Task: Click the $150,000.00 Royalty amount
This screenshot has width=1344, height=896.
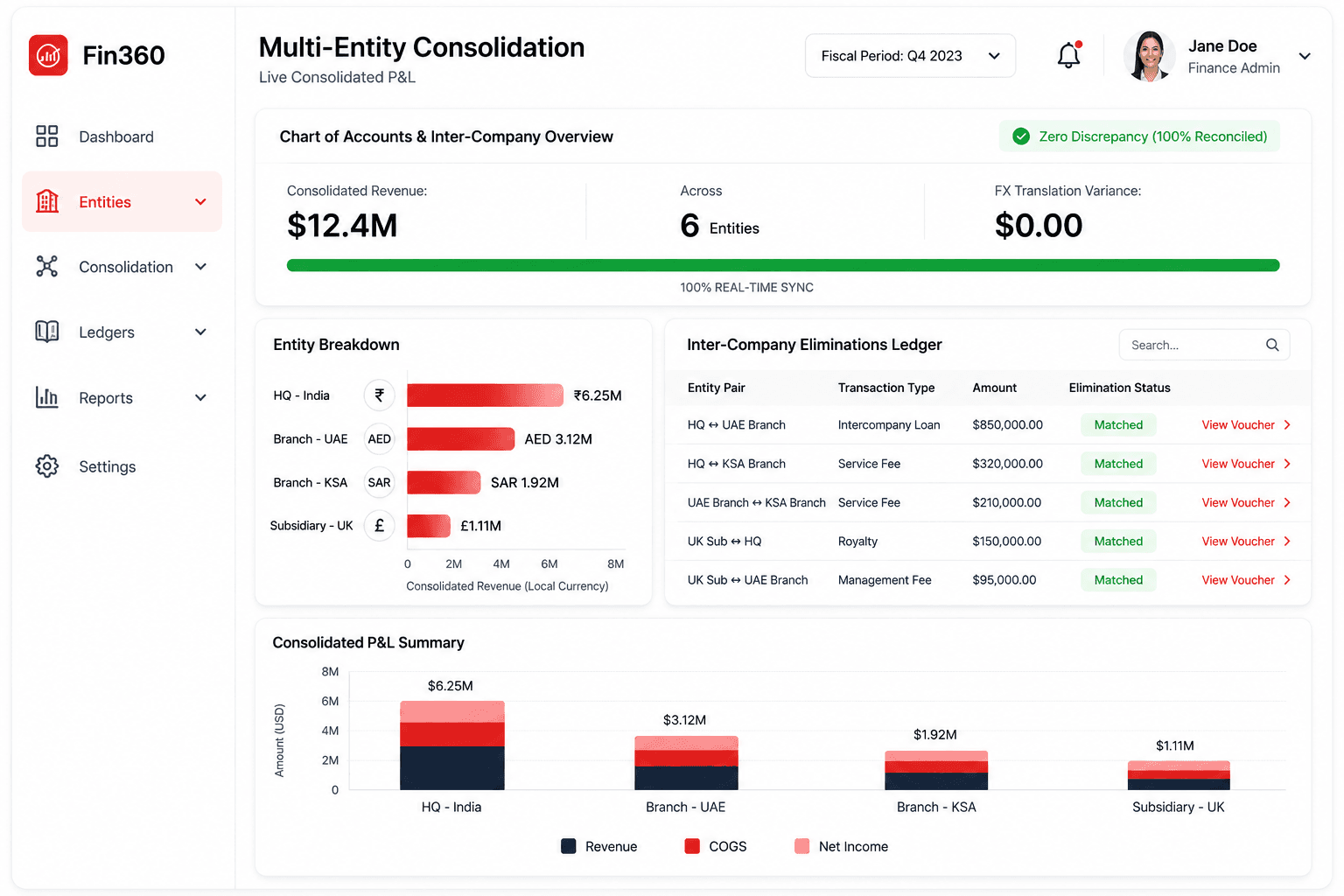Action: point(1007,542)
